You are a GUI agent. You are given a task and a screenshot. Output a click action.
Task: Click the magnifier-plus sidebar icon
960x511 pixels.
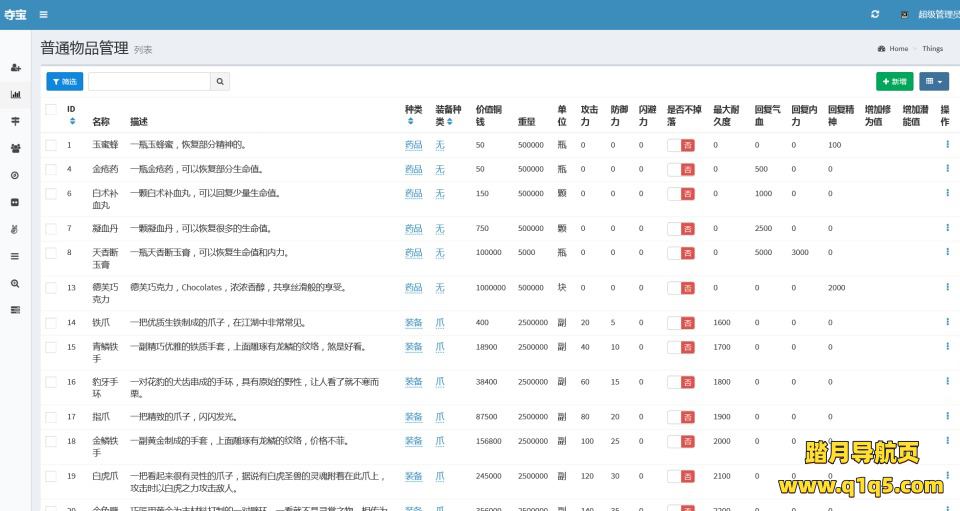coord(15,283)
